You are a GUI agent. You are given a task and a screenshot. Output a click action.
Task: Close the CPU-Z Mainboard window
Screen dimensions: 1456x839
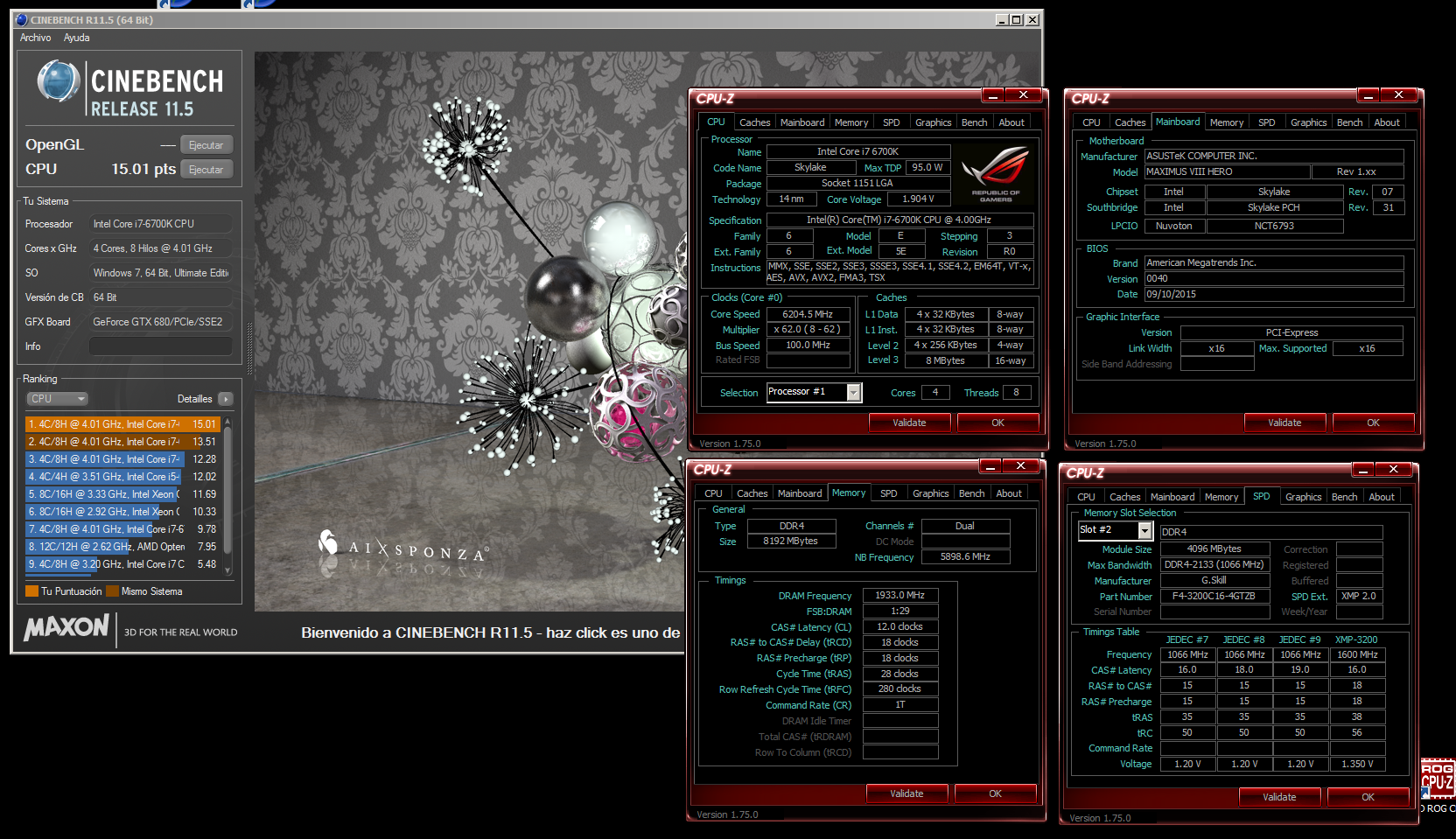pyautogui.click(x=1398, y=94)
